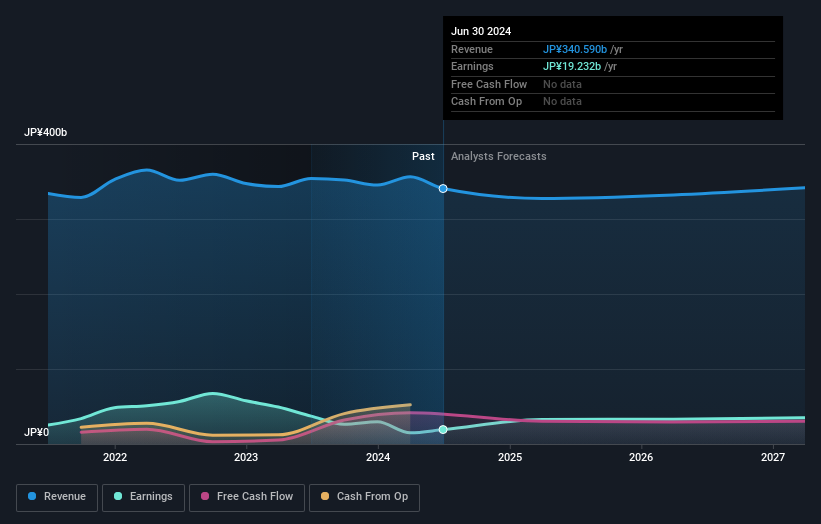Click the tooltip Cash From Op label

click(x=486, y=102)
